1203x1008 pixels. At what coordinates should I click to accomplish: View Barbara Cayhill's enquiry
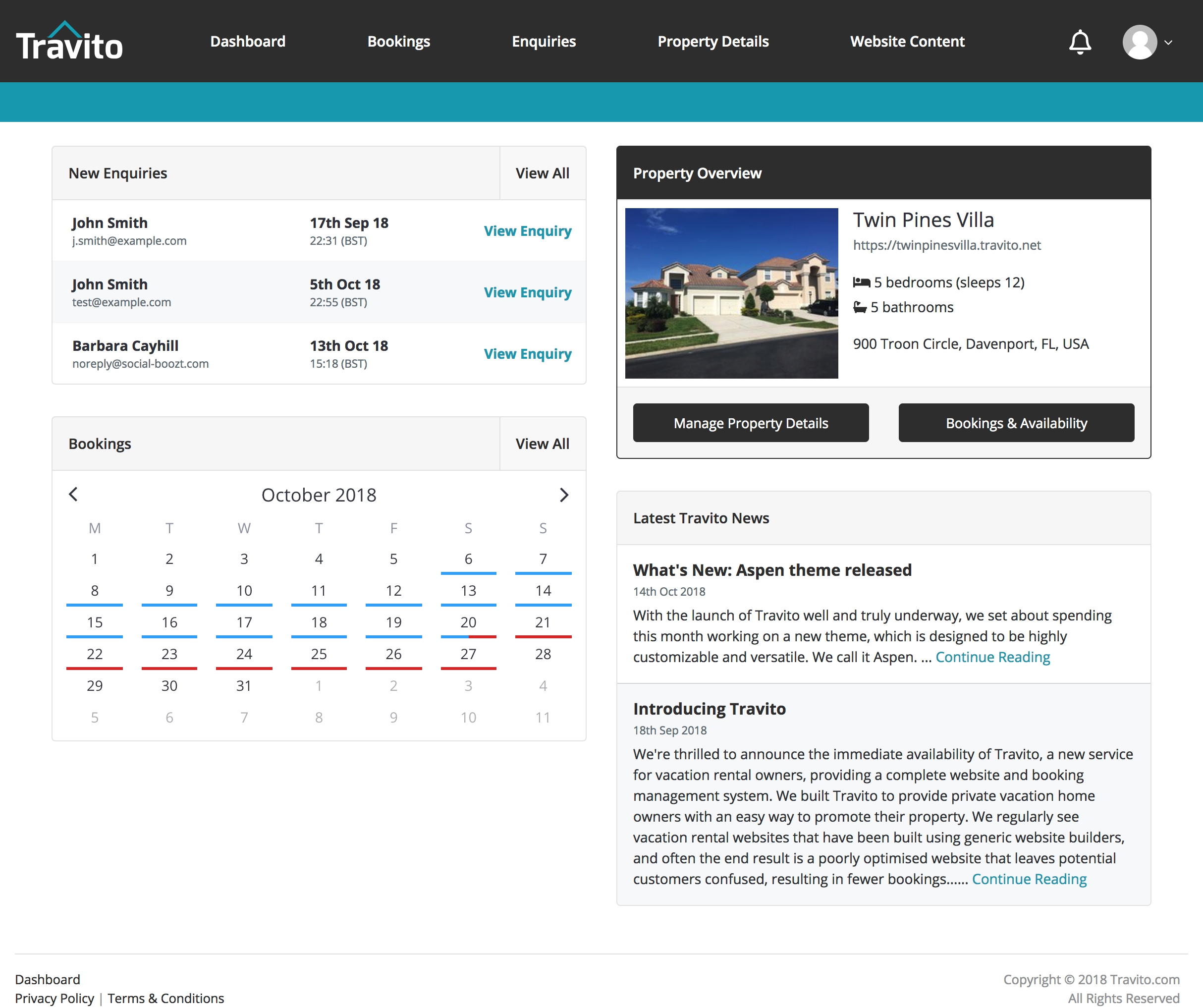[528, 353]
